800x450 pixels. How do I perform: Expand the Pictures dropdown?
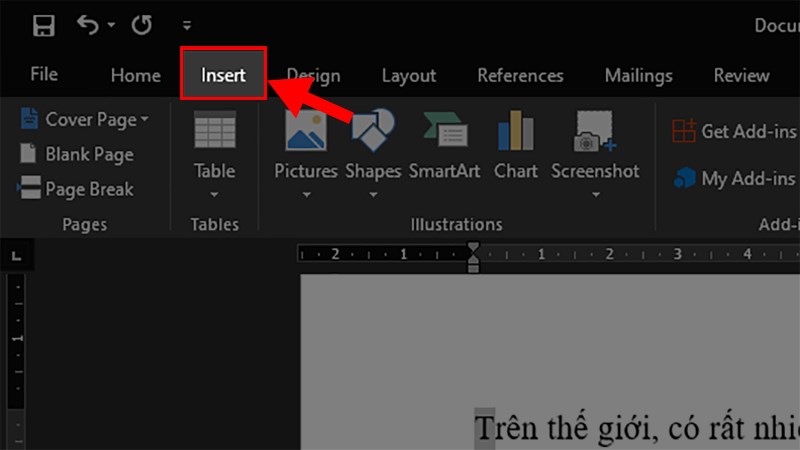(x=306, y=193)
